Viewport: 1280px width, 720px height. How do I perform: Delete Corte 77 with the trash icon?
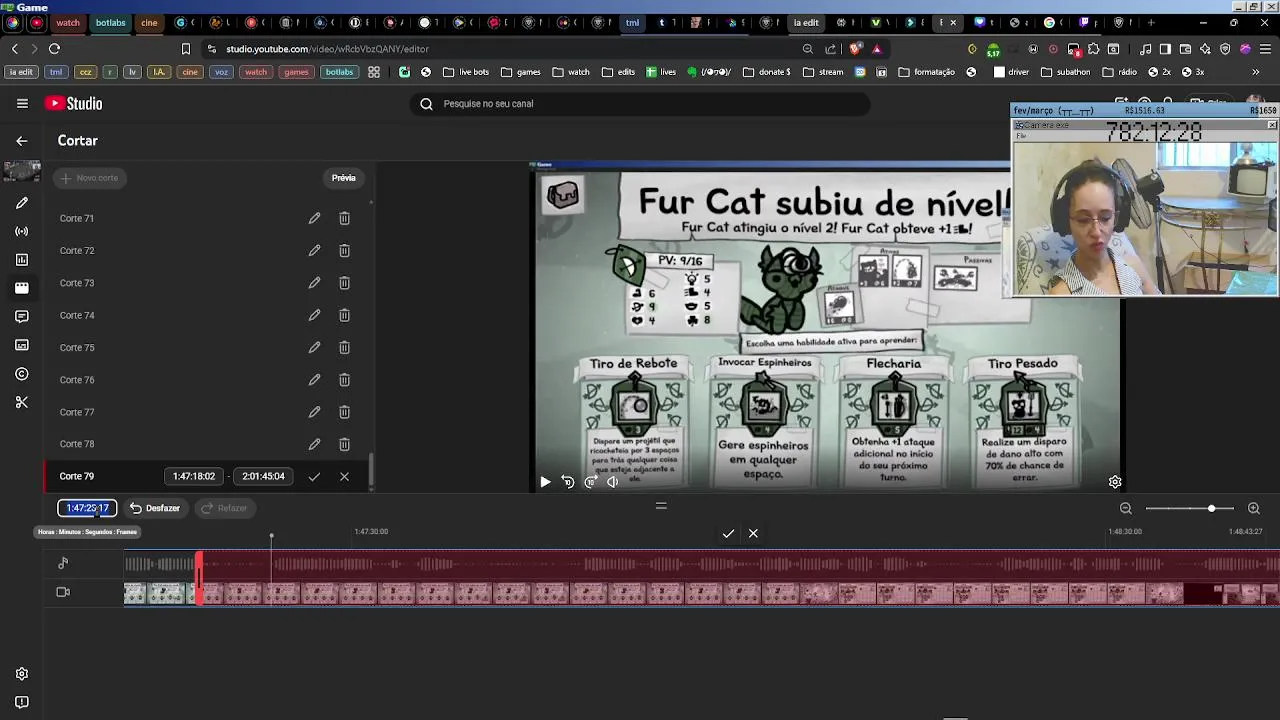coord(344,412)
